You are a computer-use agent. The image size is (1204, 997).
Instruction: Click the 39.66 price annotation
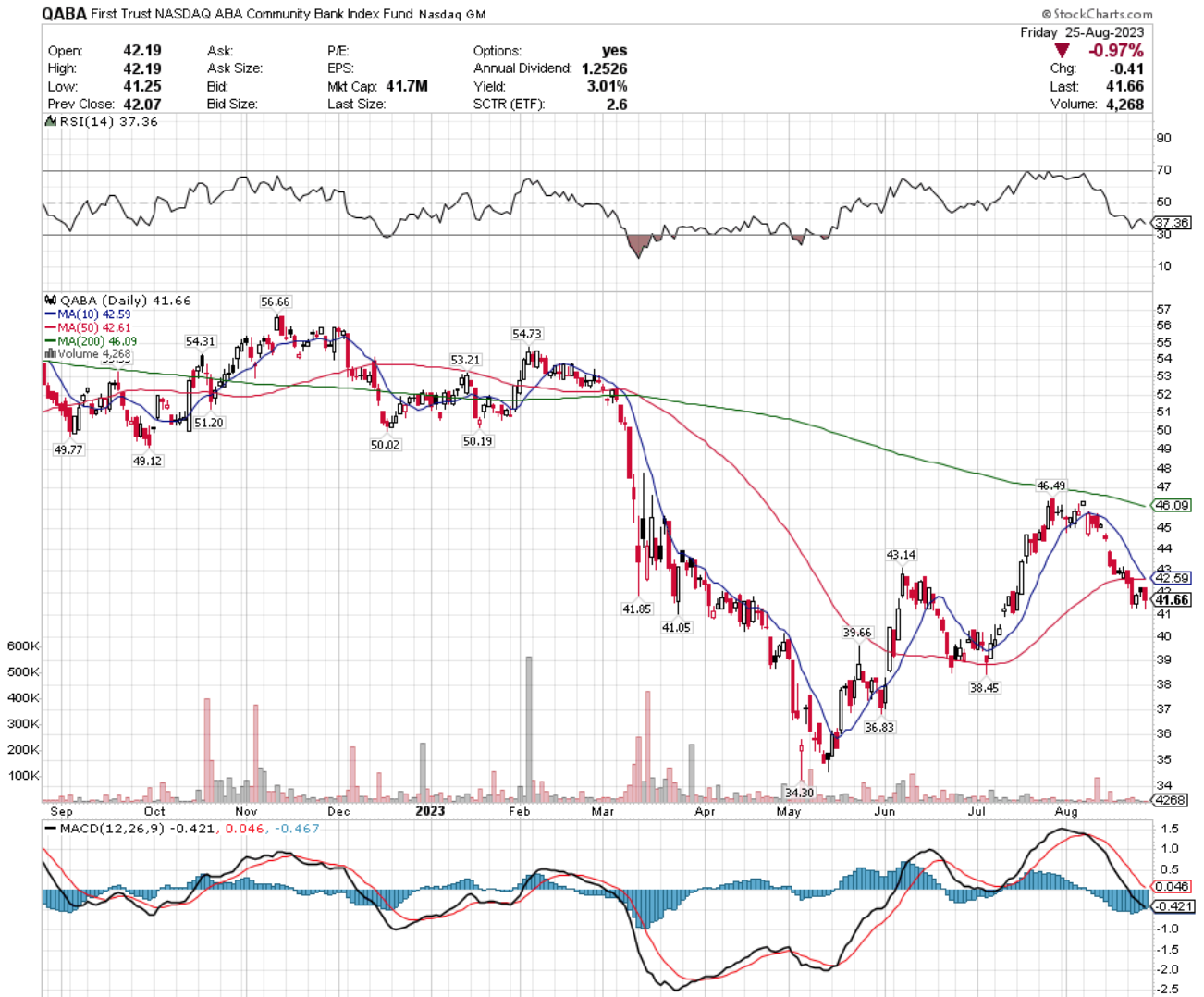click(857, 633)
